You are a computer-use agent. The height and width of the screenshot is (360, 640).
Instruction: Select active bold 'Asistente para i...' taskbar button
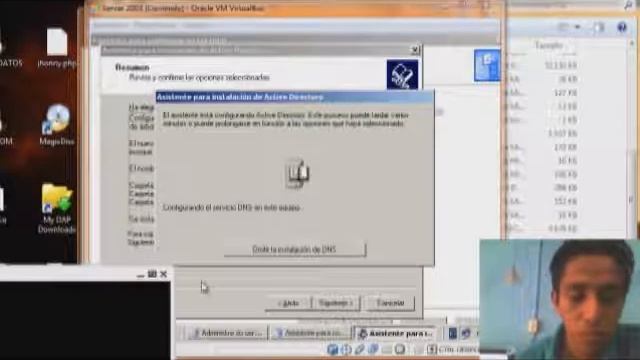[395, 333]
